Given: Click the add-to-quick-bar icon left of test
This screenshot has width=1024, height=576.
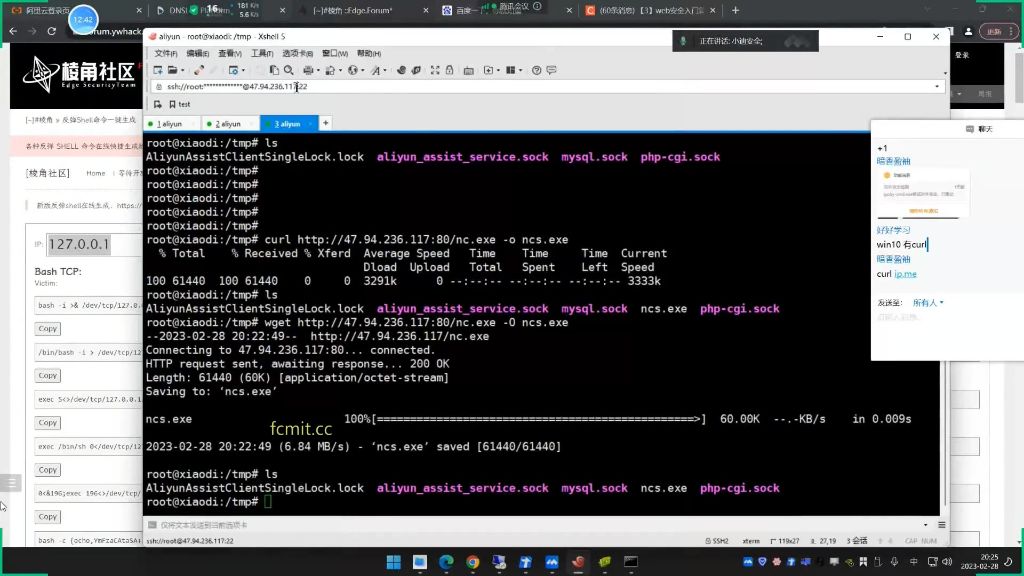Looking at the screenshot, I should tap(157, 104).
